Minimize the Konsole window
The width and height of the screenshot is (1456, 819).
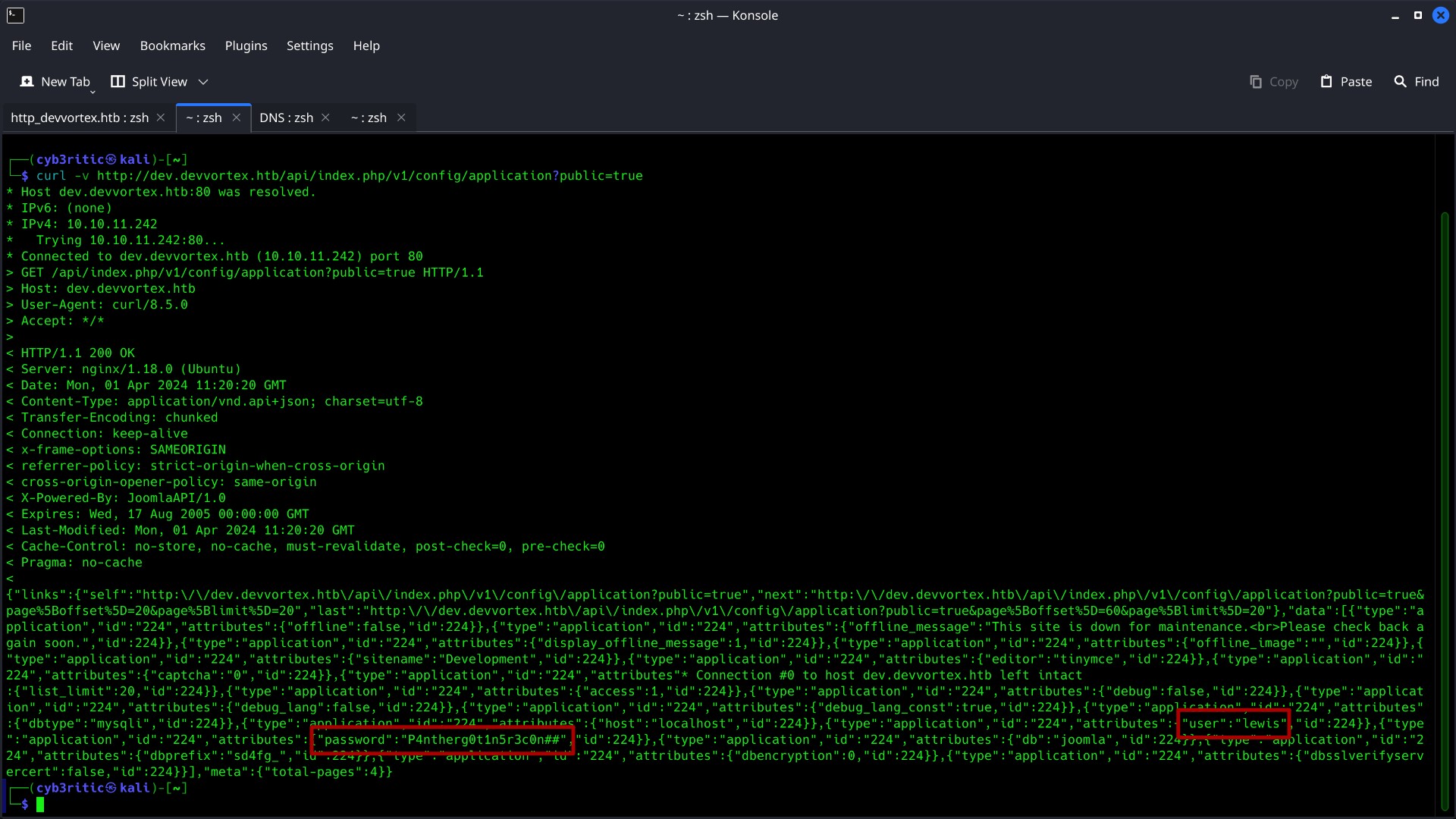pyautogui.click(x=1395, y=15)
